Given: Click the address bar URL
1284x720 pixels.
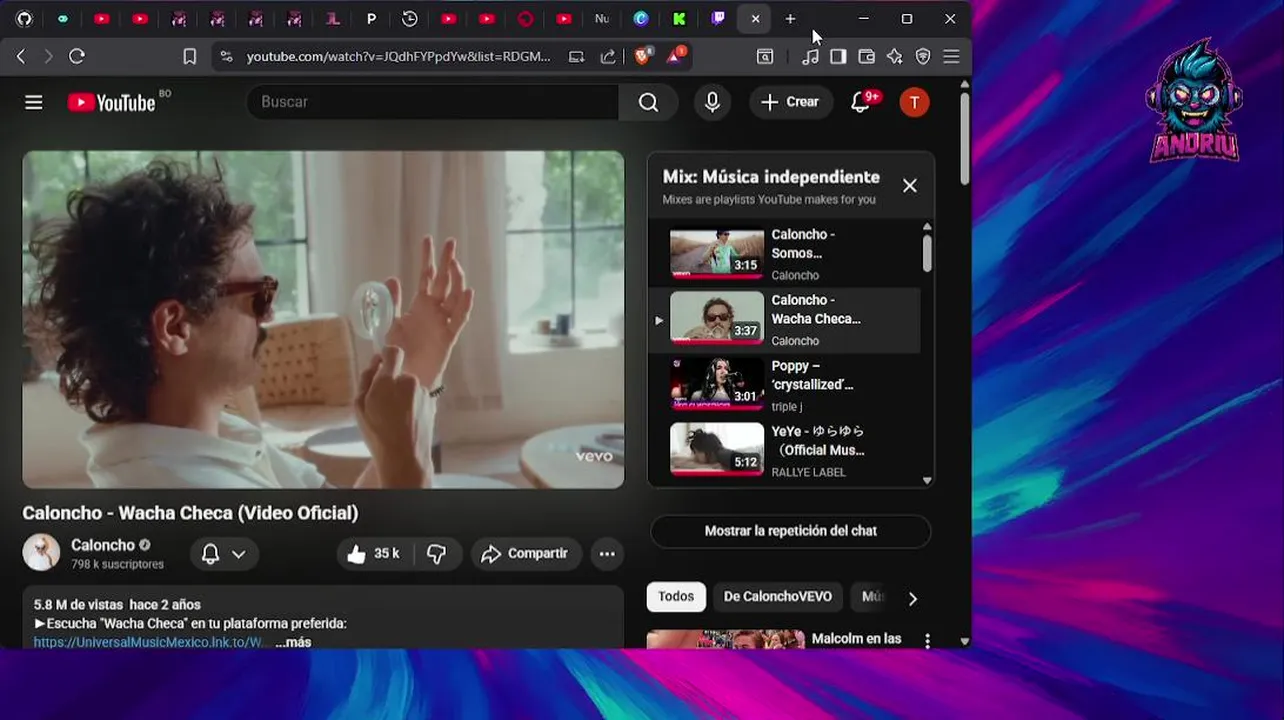Looking at the screenshot, I should point(398,56).
